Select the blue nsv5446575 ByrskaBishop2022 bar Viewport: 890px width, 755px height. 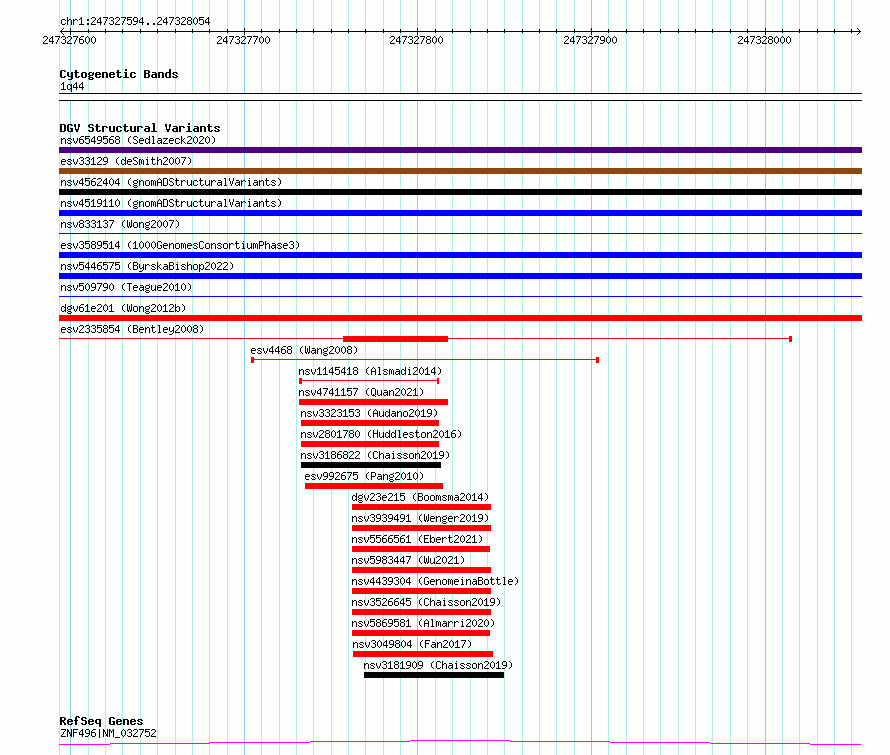460,276
